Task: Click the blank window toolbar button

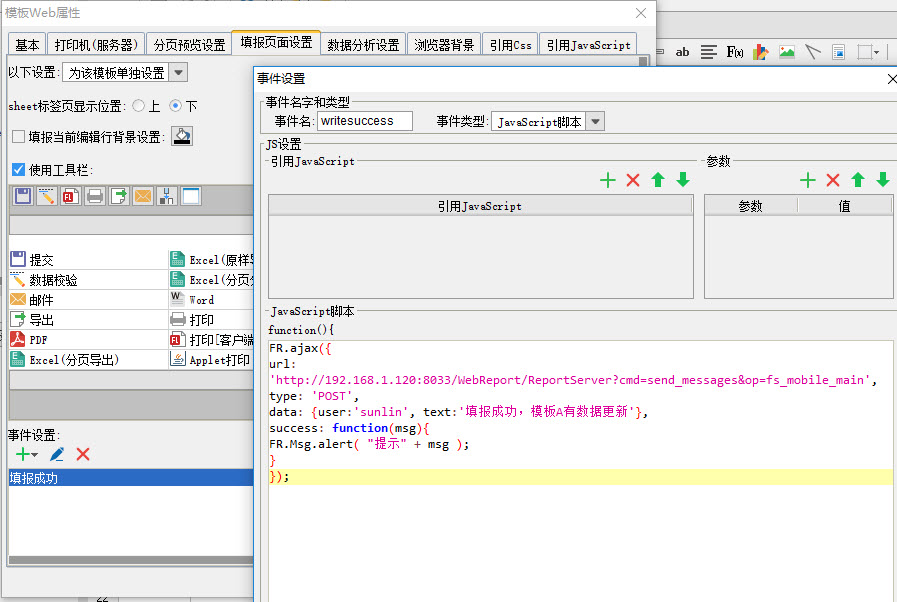Action: pyautogui.click(x=191, y=196)
